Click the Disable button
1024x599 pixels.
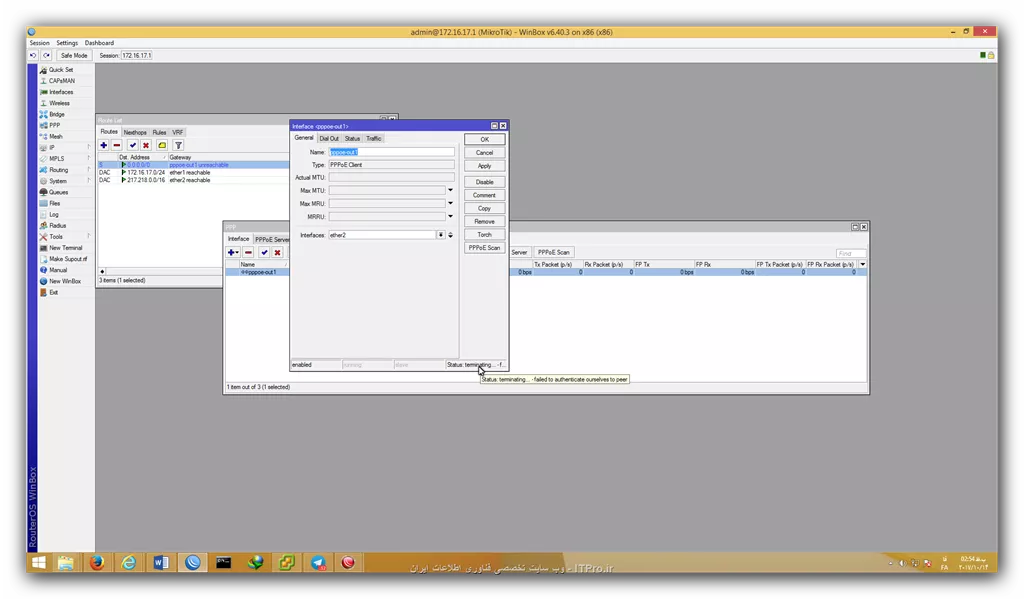(485, 182)
